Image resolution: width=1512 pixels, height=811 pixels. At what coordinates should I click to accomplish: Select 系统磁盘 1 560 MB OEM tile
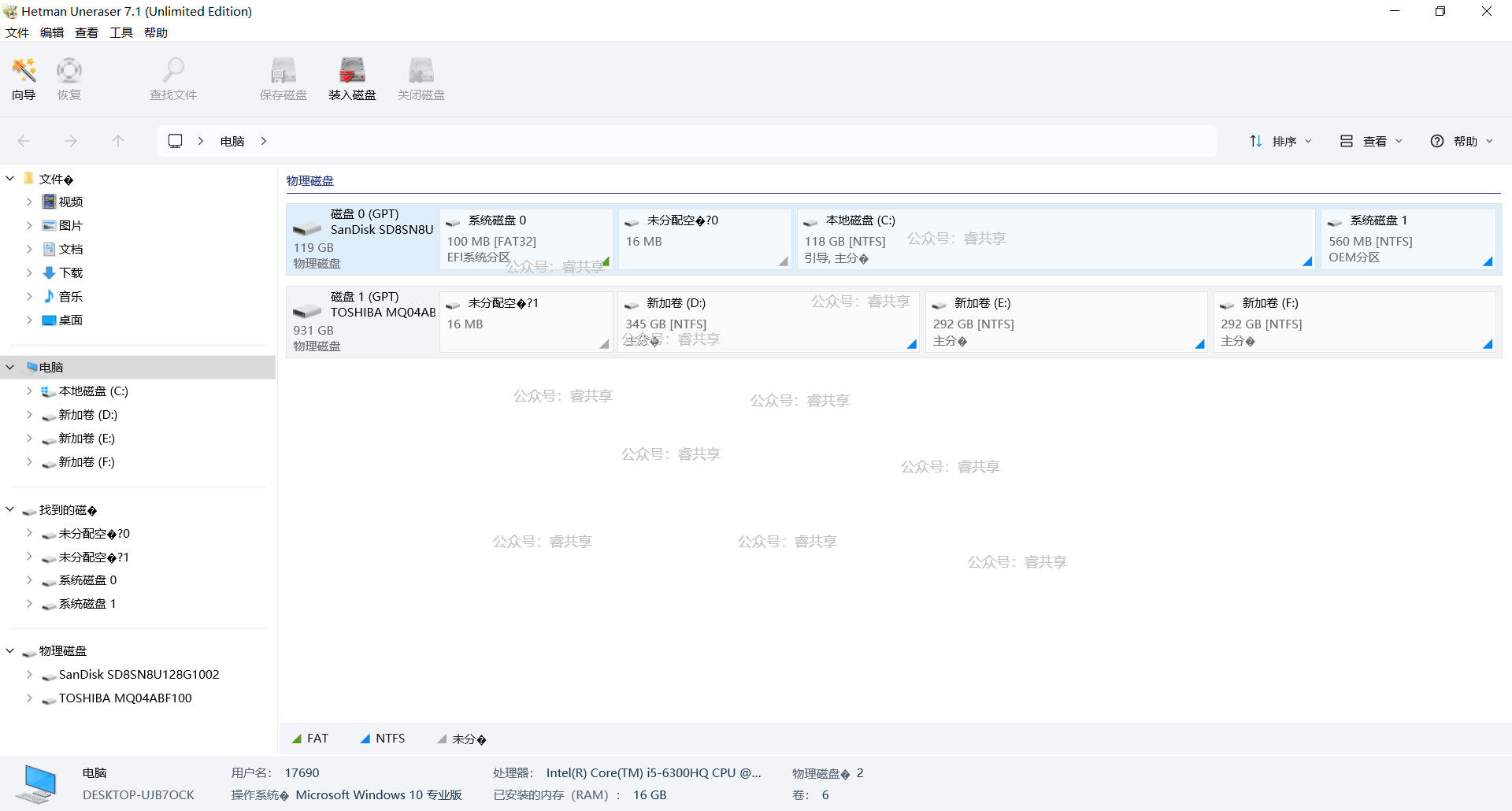1408,239
